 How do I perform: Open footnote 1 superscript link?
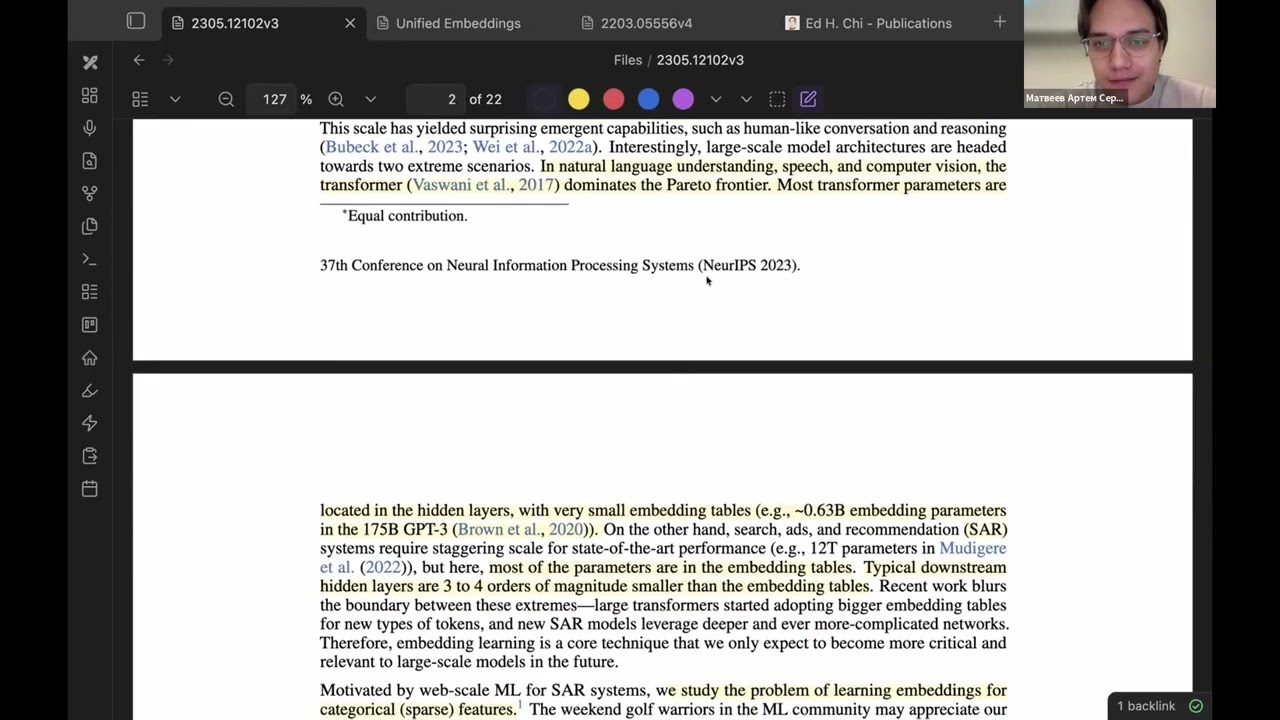pyautogui.click(x=520, y=706)
